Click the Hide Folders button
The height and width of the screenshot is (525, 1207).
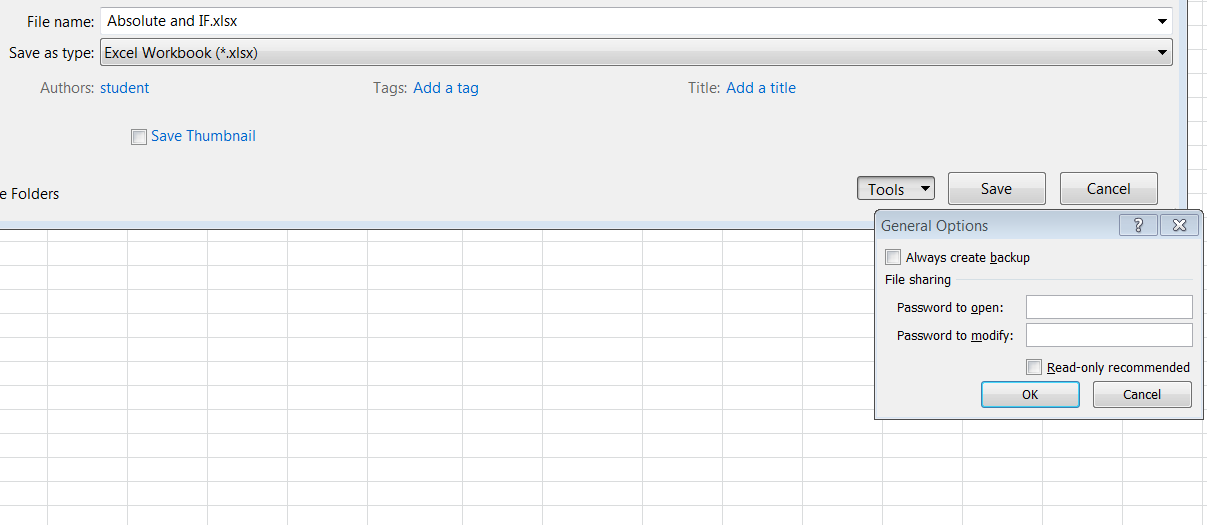click(x=30, y=194)
